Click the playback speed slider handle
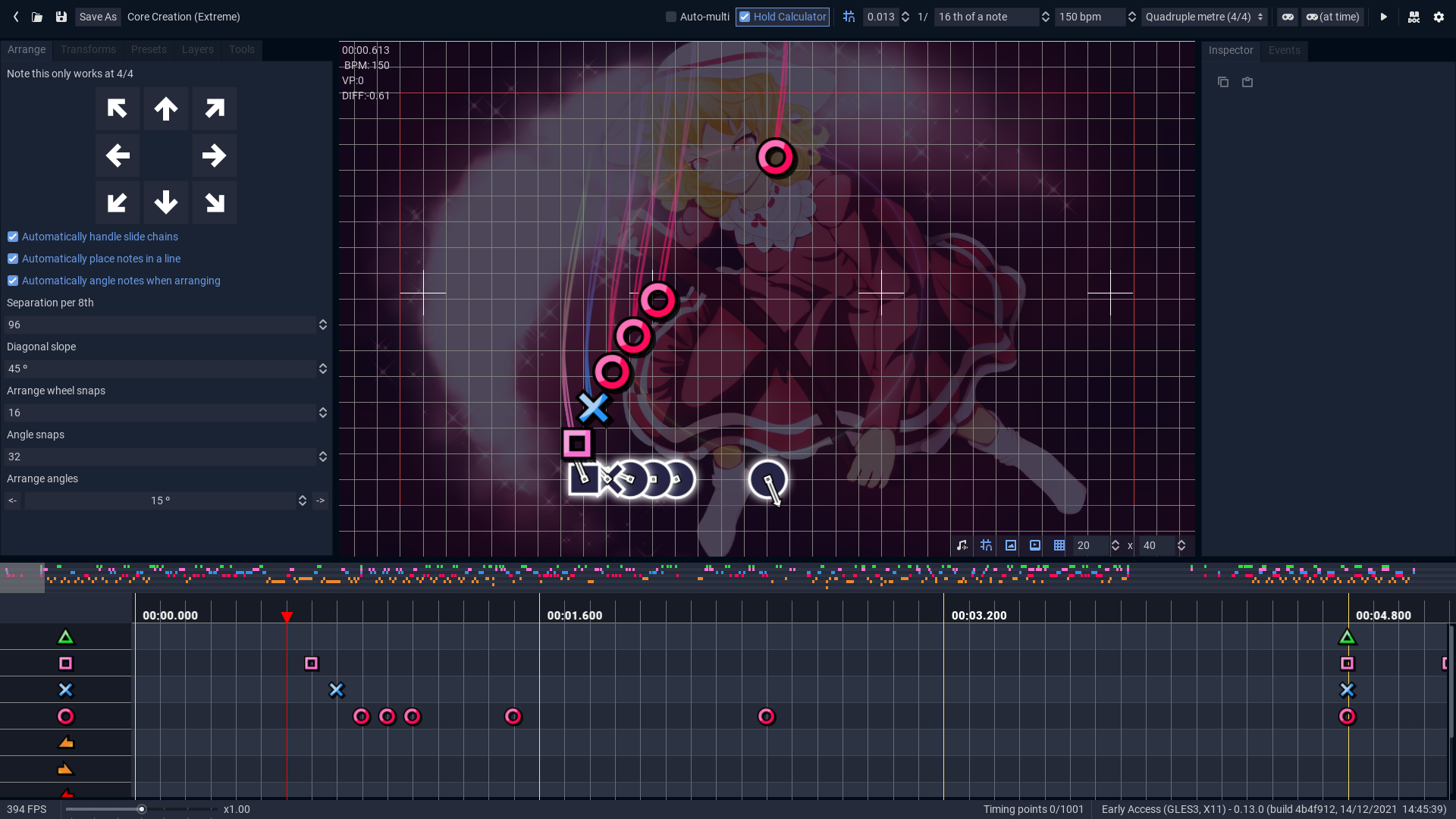1456x819 pixels. click(x=141, y=810)
